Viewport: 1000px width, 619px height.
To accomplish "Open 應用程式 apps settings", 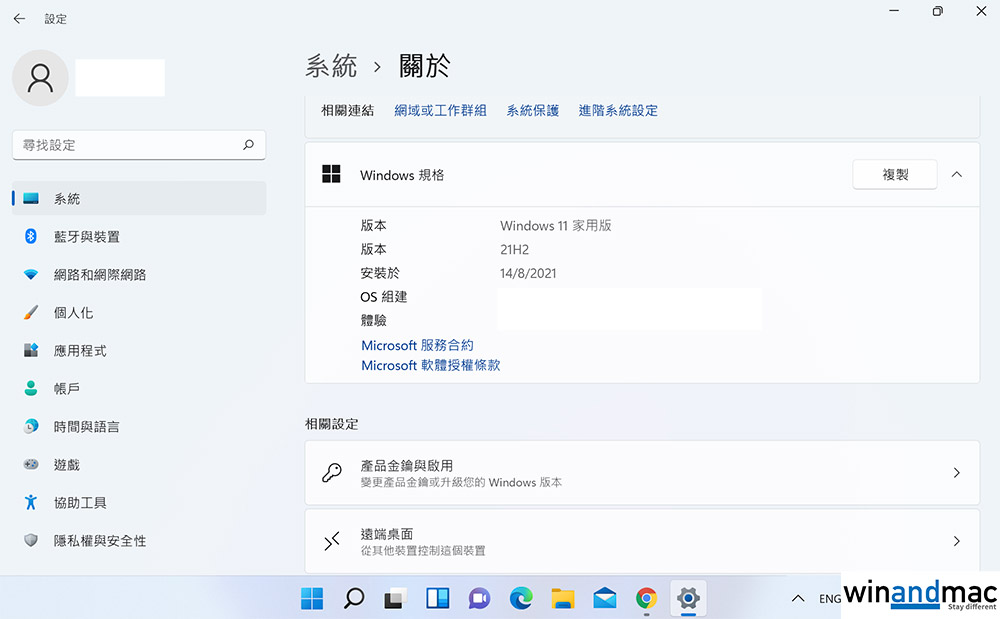I will pyautogui.click(x=79, y=351).
